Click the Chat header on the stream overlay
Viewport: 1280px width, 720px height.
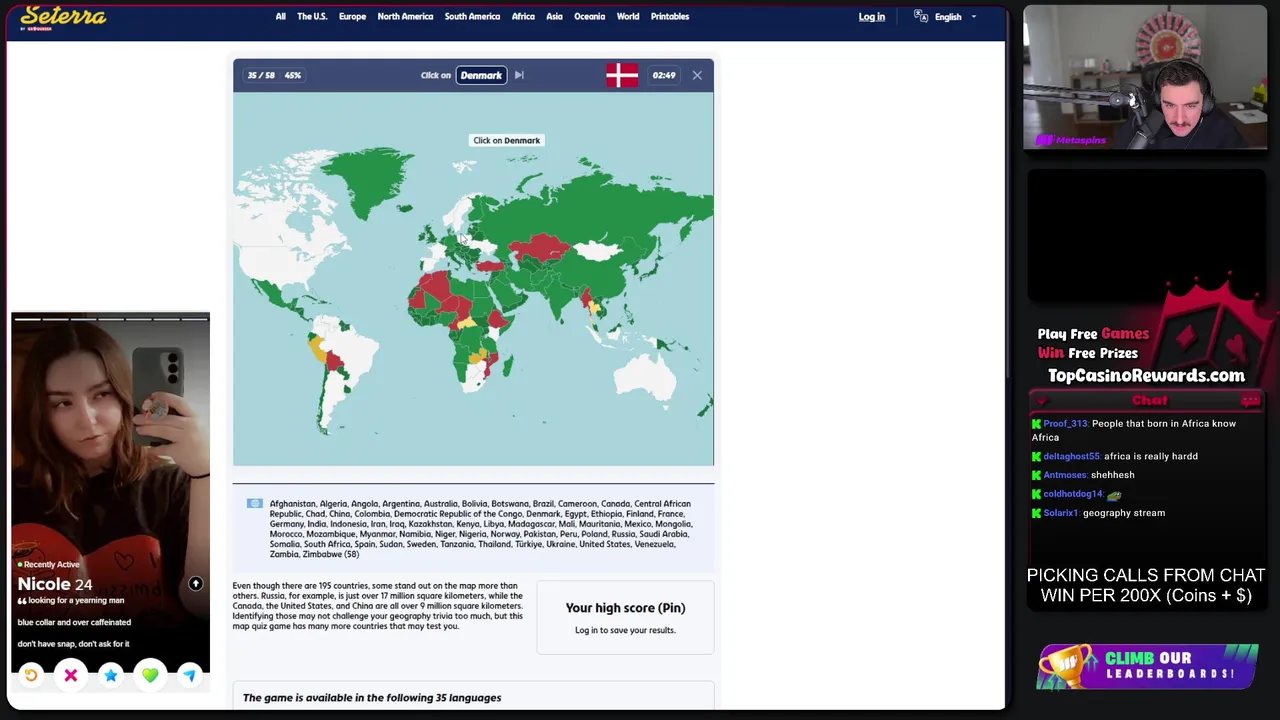[1150, 400]
